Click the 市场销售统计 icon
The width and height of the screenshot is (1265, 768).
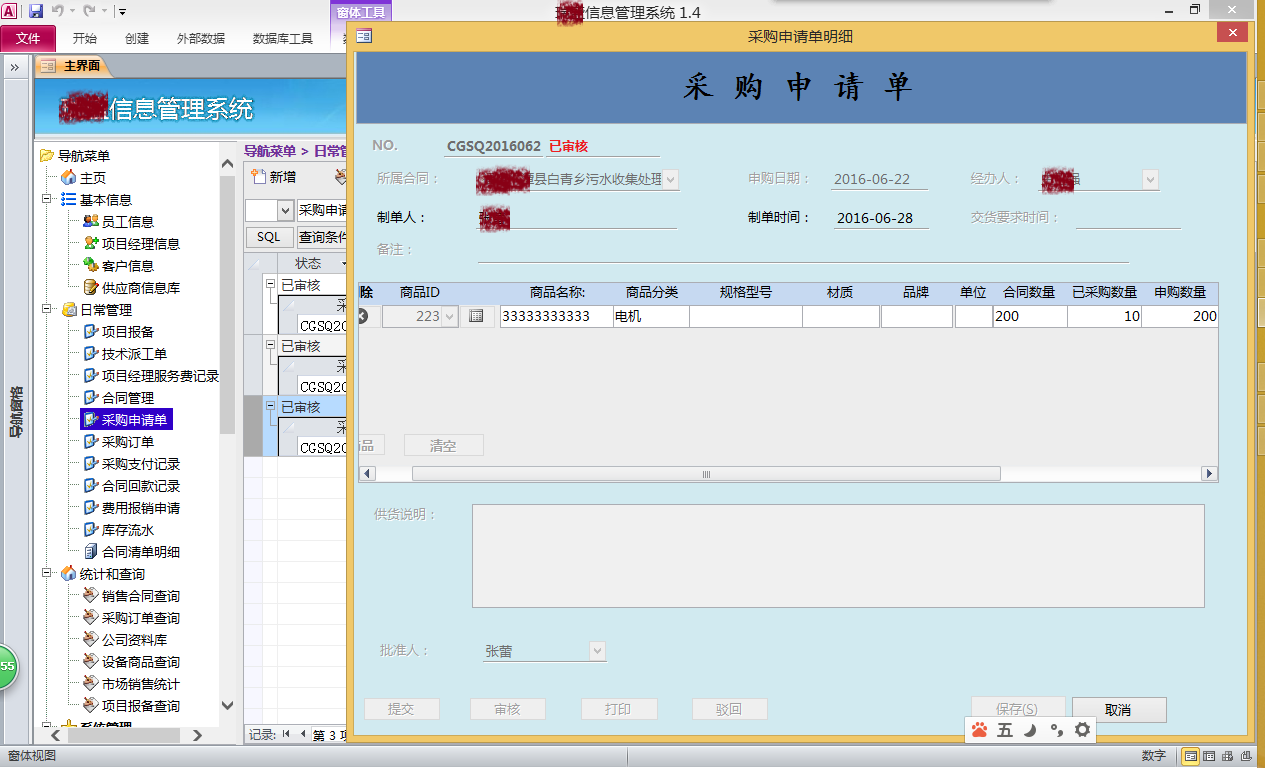(91, 683)
